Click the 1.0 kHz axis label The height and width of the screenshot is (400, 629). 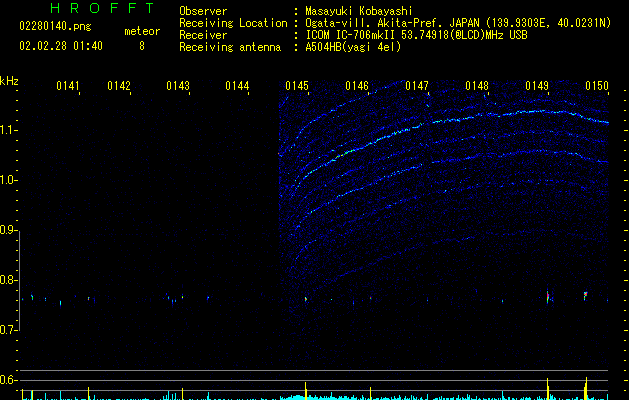(x=8, y=180)
